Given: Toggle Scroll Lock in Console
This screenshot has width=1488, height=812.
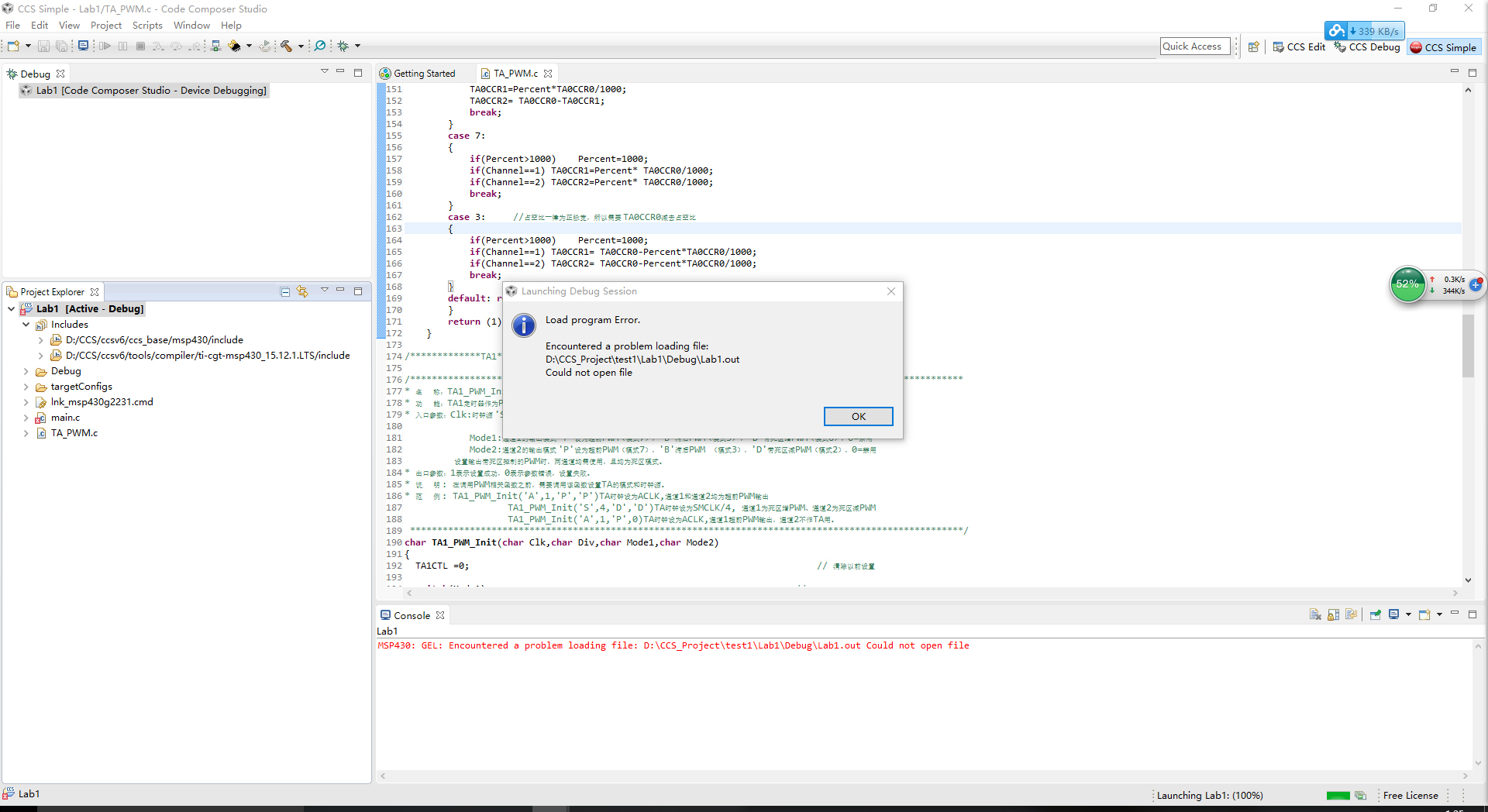Looking at the screenshot, I should point(1333,614).
